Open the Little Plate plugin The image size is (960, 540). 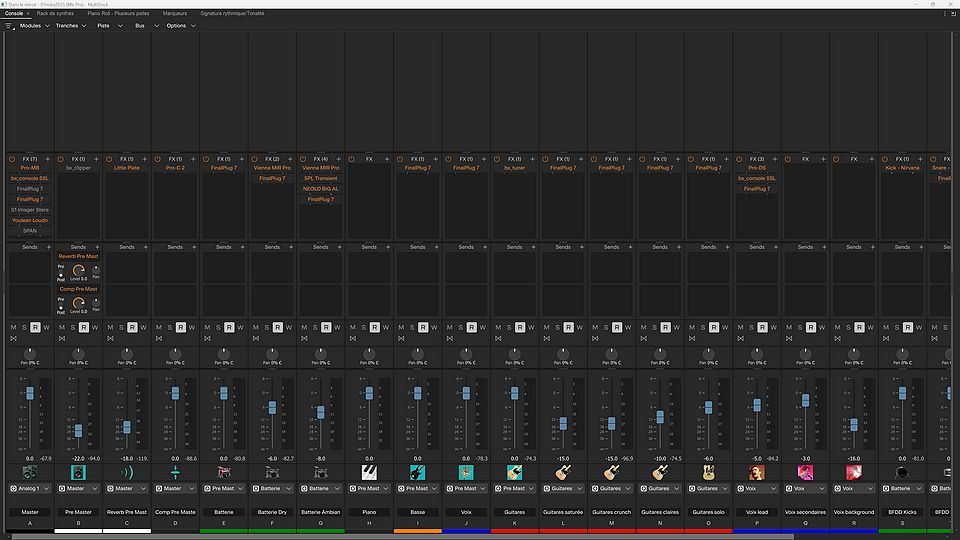(x=127, y=168)
